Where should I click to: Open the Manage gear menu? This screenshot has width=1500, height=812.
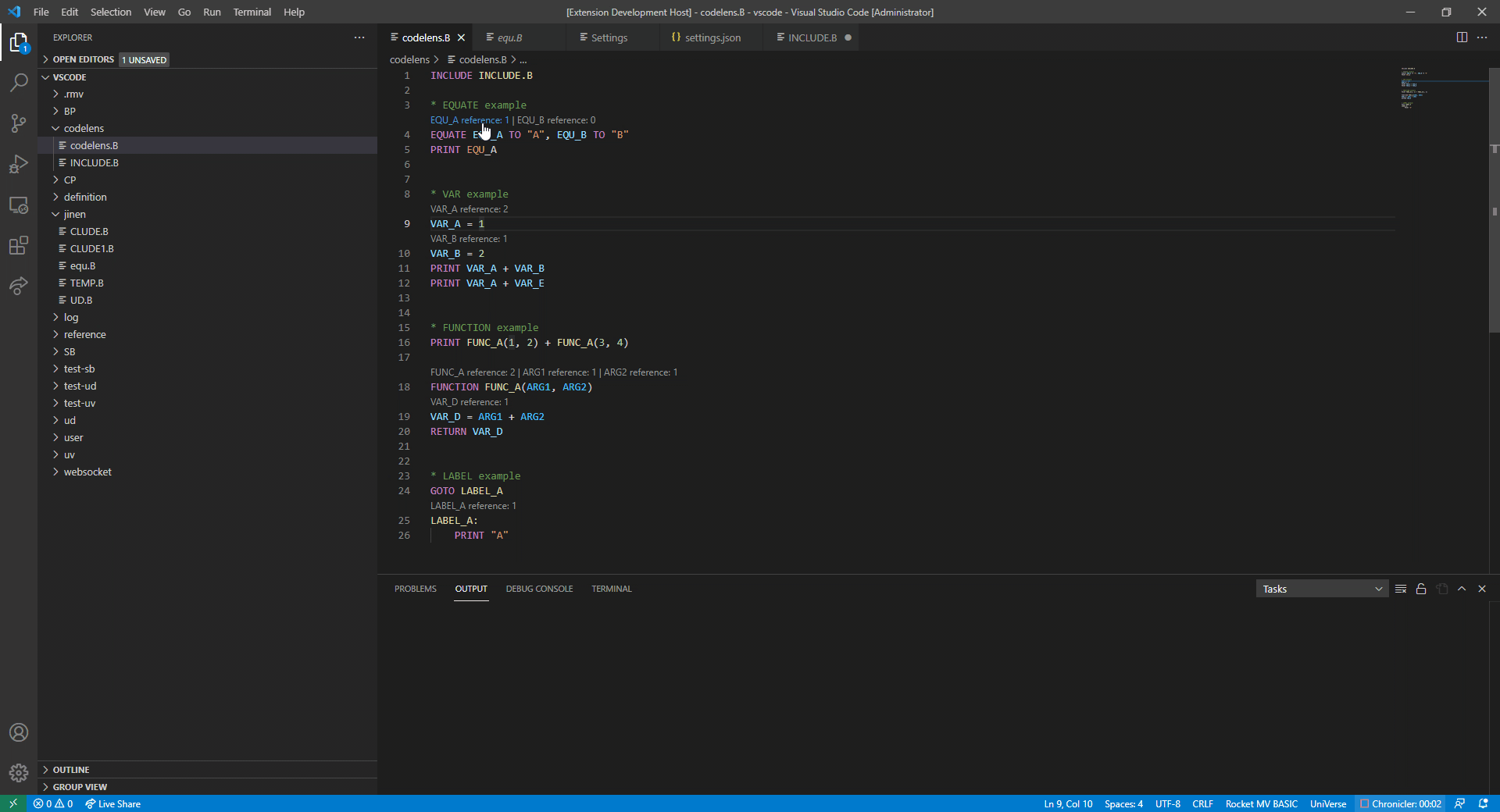18,773
